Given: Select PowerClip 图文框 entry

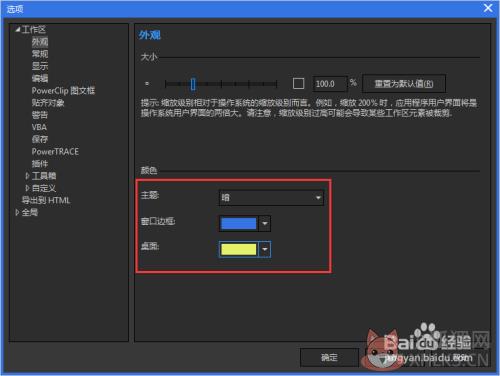Looking at the screenshot, I should pyautogui.click(x=63, y=91).
